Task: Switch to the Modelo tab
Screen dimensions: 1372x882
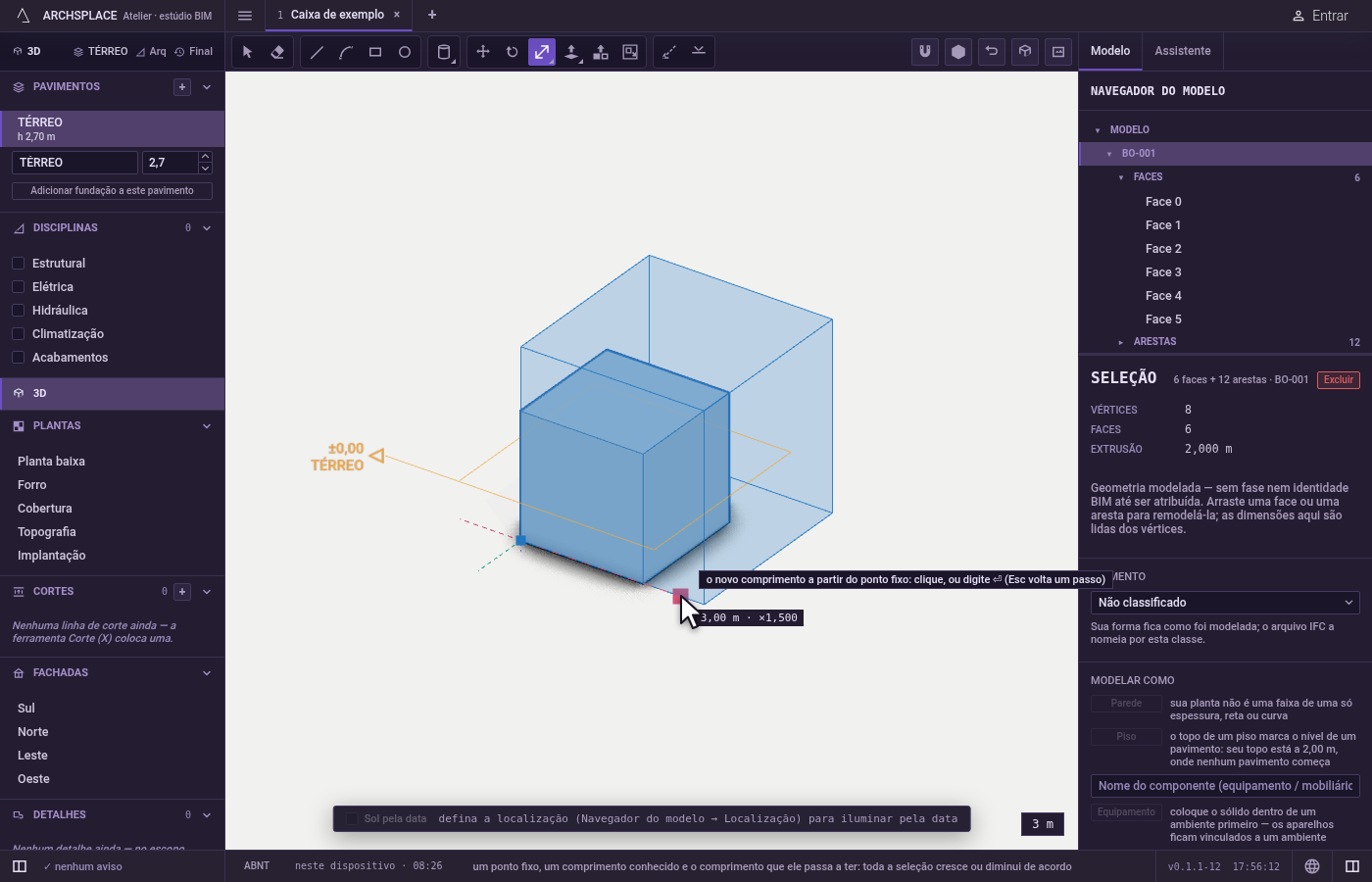Action: pyautogui.click(x=1110, y=51)
